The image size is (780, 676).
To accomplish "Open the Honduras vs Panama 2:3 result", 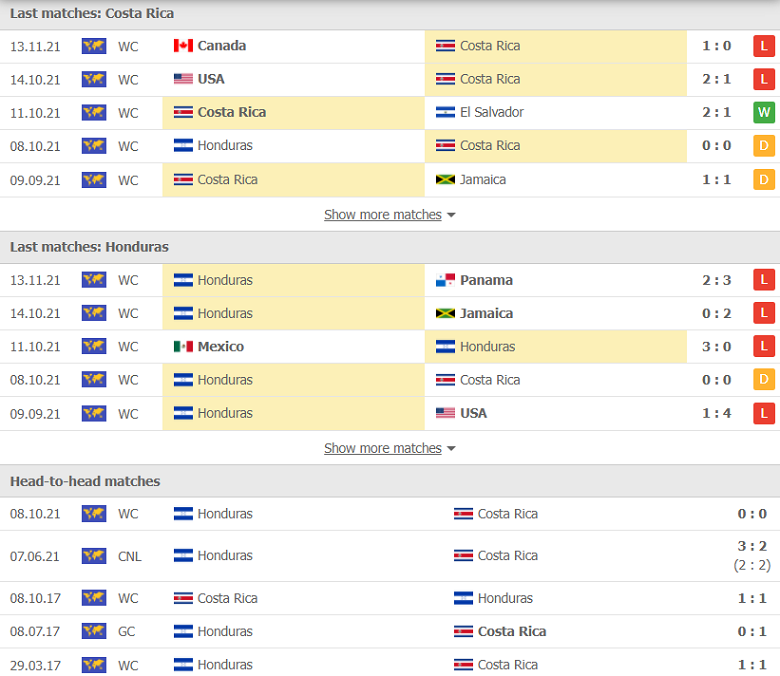I will [716, 280].
